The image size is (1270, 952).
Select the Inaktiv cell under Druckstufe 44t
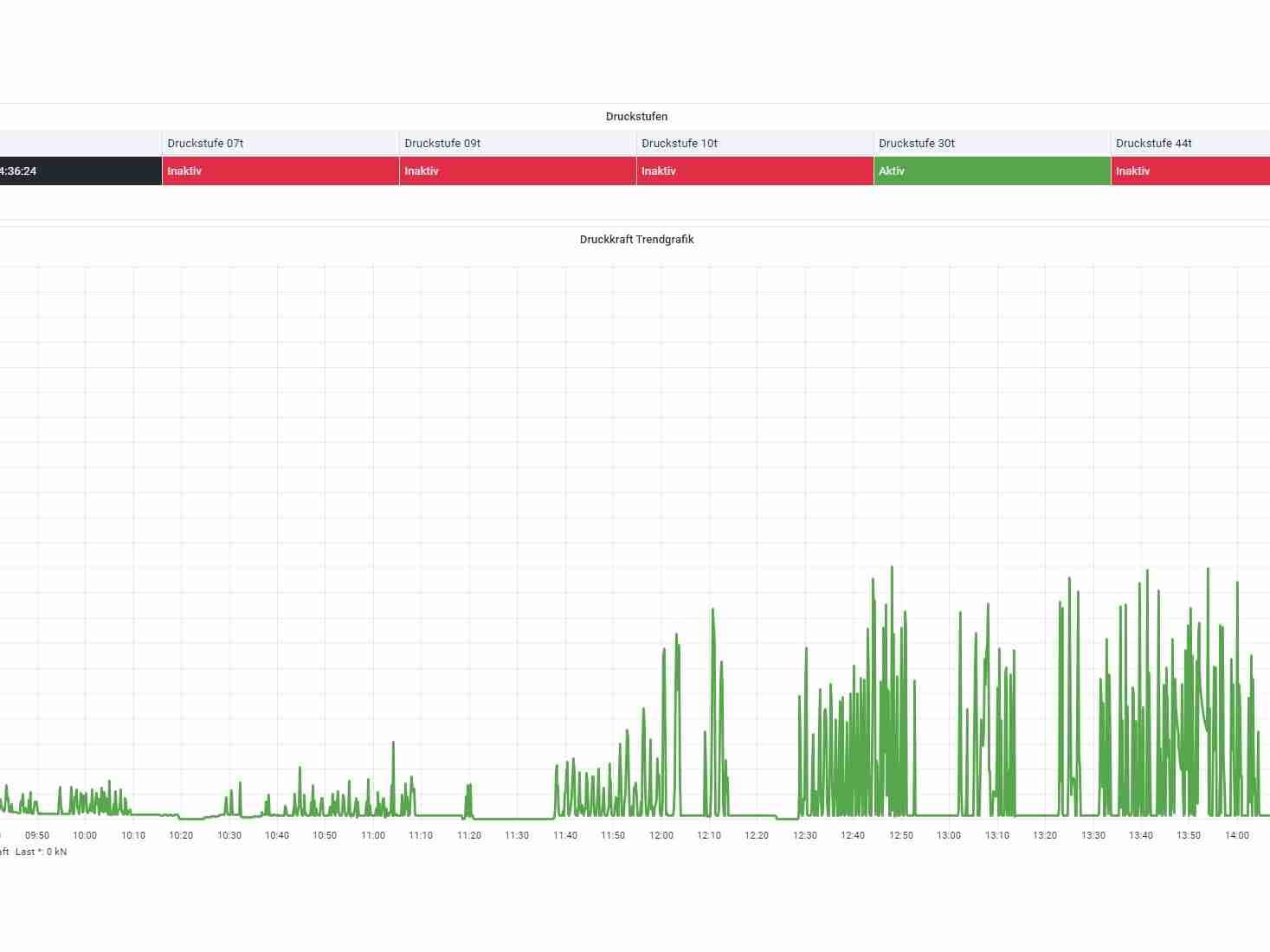click(x=1190, y=171)
